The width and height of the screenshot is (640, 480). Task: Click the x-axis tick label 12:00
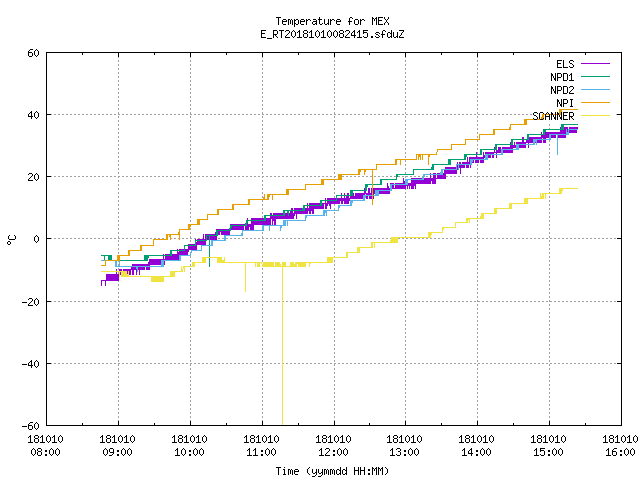(x=333, y=452)
